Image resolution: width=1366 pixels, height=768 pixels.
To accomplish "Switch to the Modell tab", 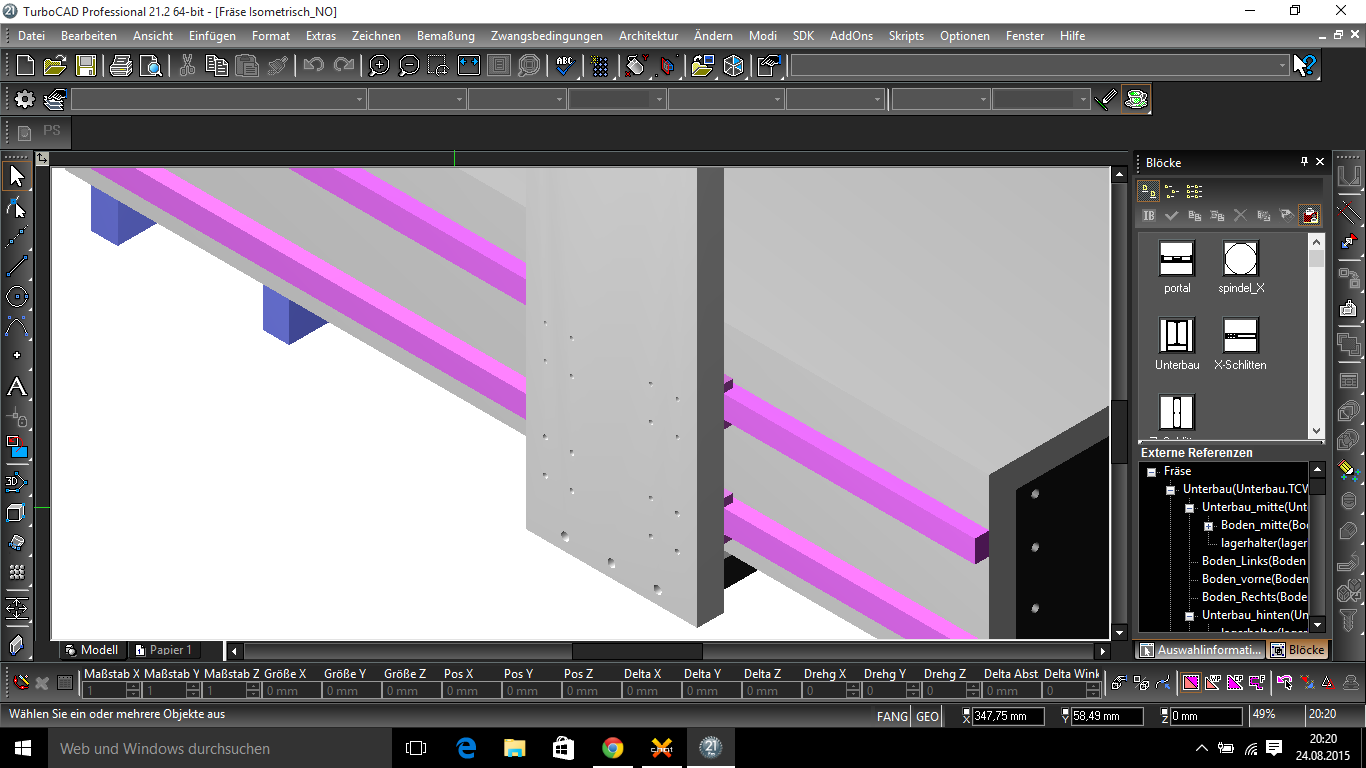I will coord(91,650).
